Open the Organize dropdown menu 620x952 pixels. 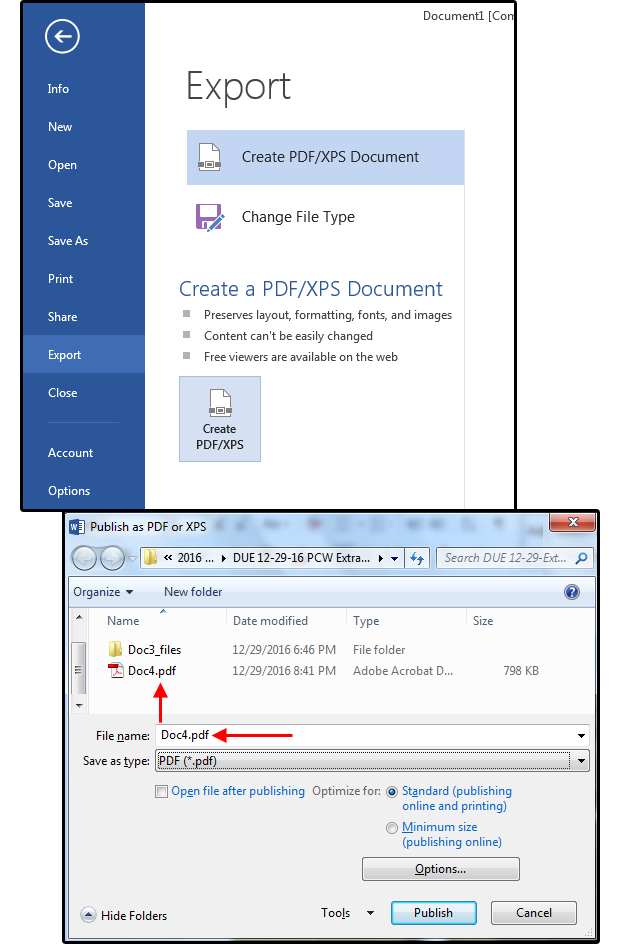point(103,592)
